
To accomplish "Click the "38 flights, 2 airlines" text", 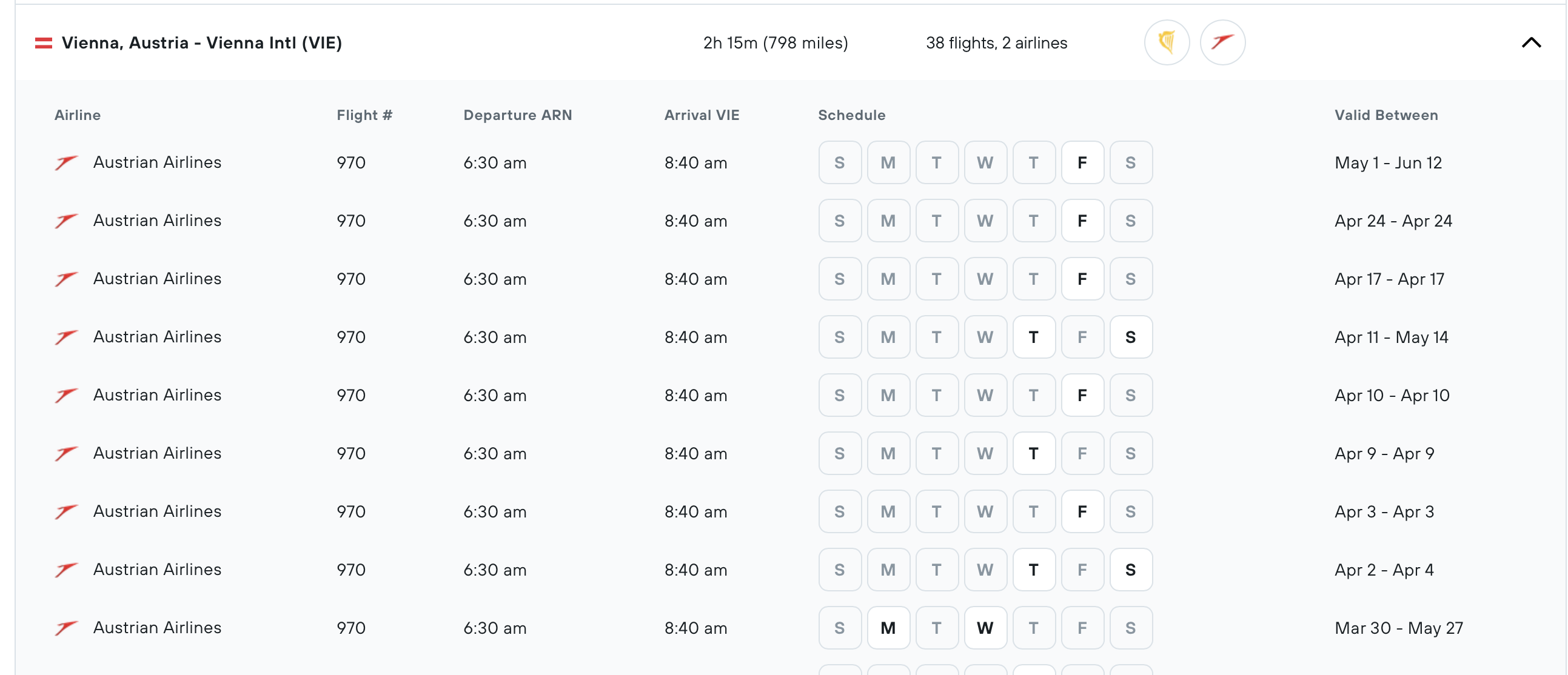I will (x=996, y=42).
